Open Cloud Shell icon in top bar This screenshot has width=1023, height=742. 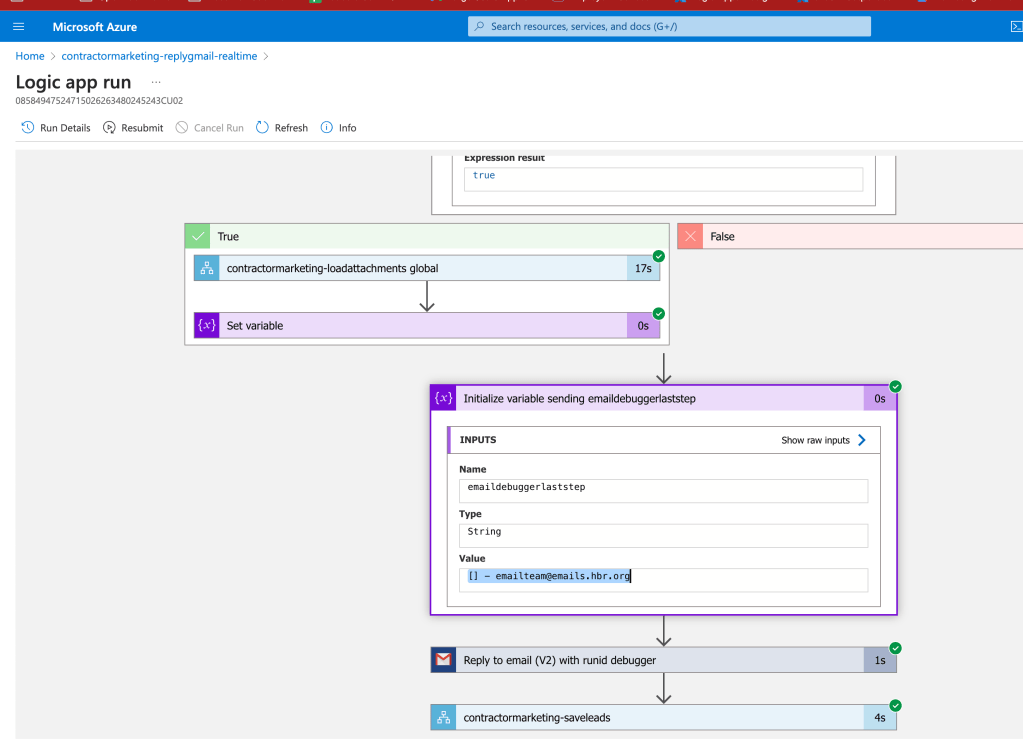tap(1016, 27)
